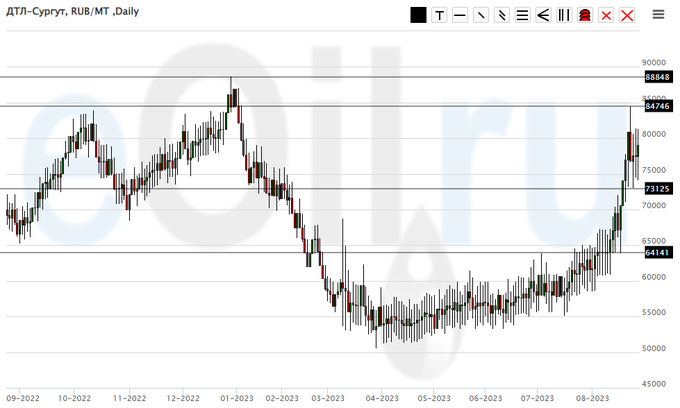Click the 09-2022 date label on time axis
Image resolution: width=680 pixels, height=408 pixels.
click(22, 395)
